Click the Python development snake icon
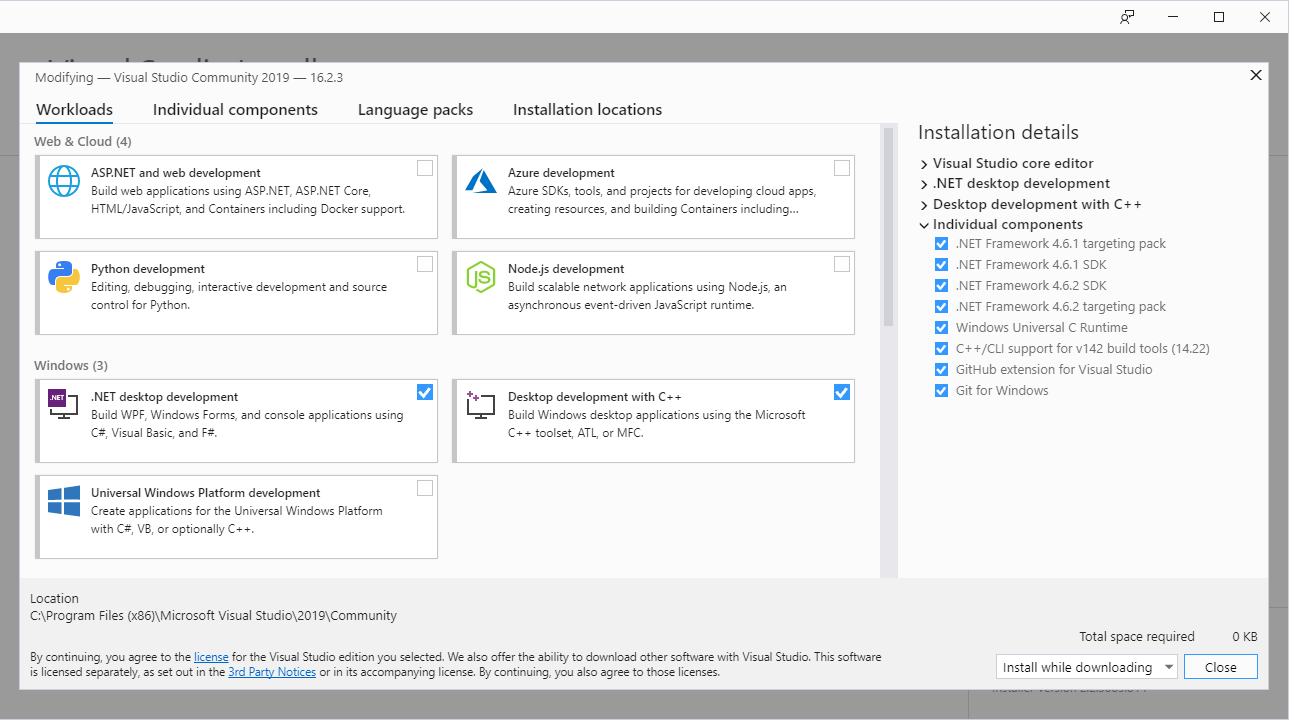The height and width of the screenshot is (720, 1290). coord(64,277)
